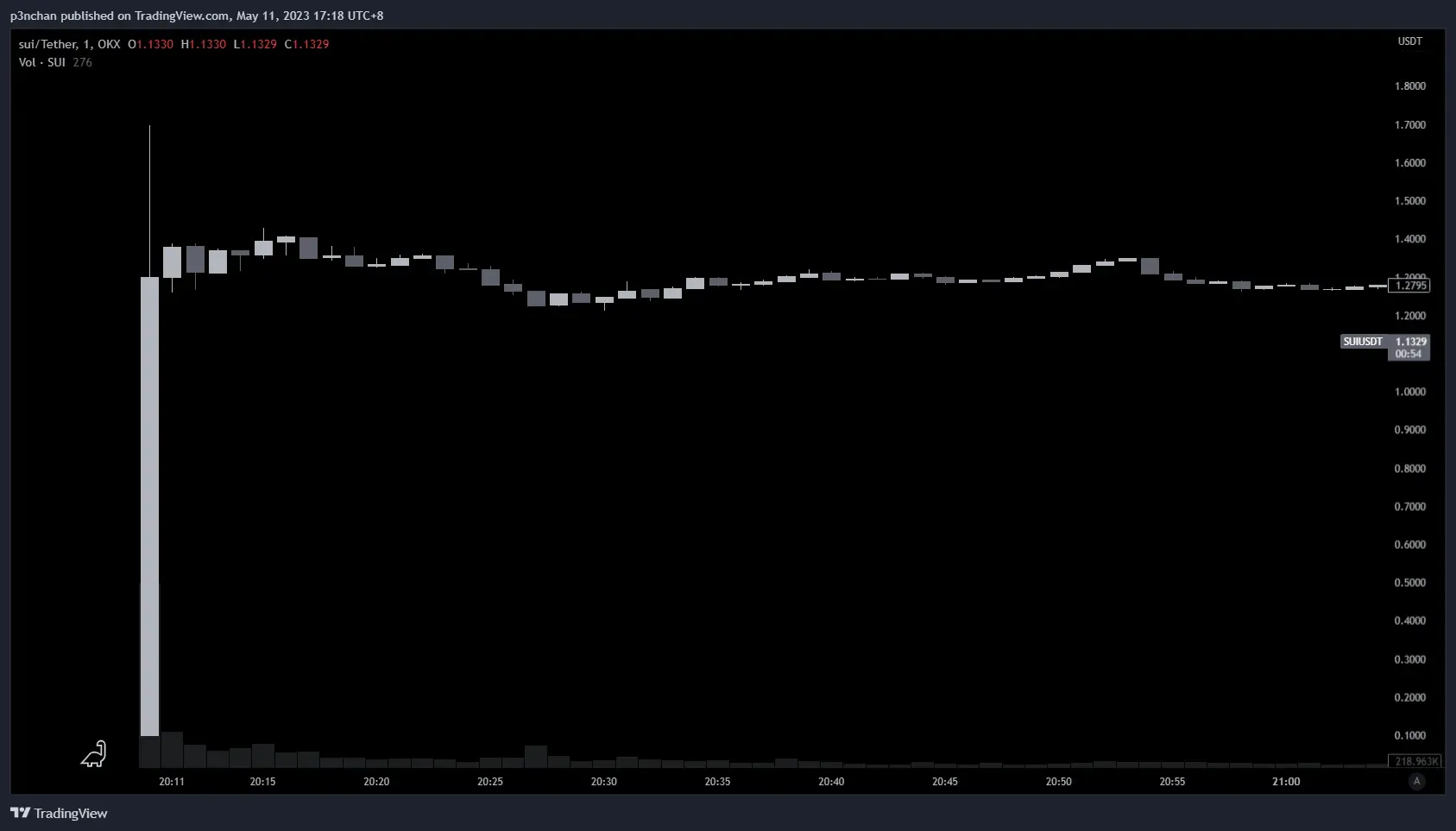1456x831 pixels.
Task: Click the 218.963K volume label
Action: 1415,761
